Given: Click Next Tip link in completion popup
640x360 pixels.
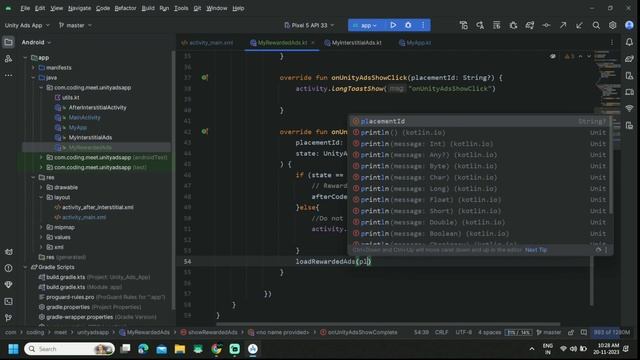Looking at the screenshot, I should pos(536,250).
